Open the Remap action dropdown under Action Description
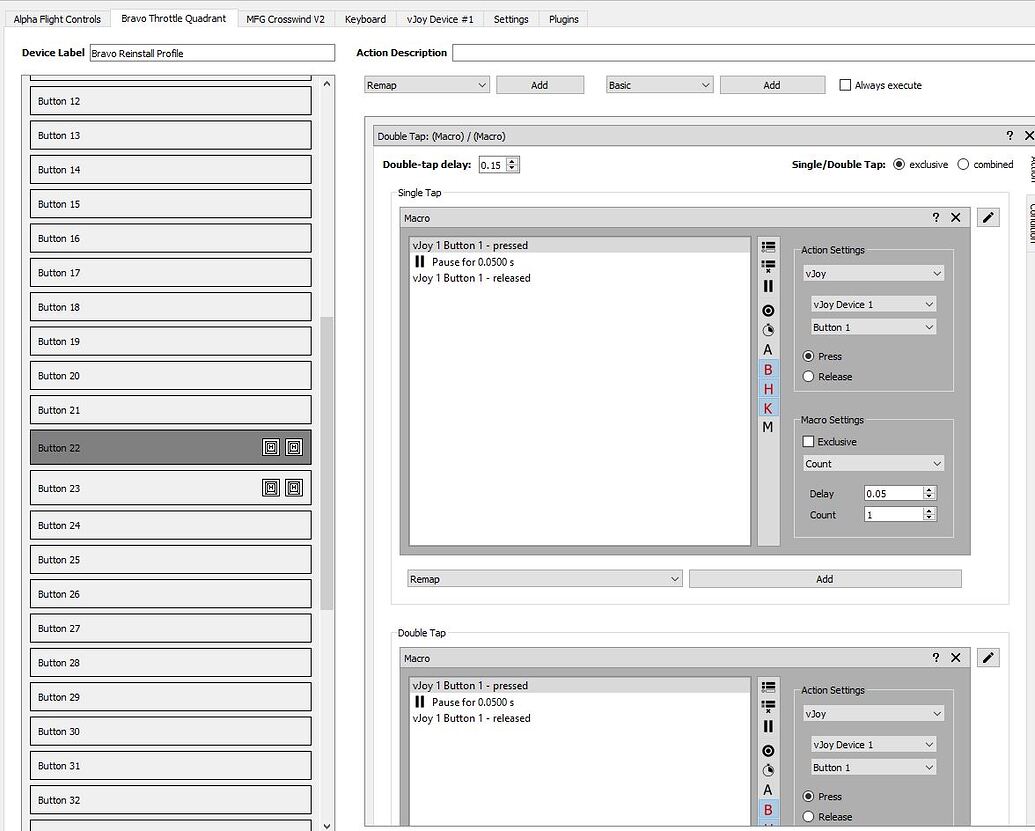Viewport: 1035px width, 831px height. (427, 85)
